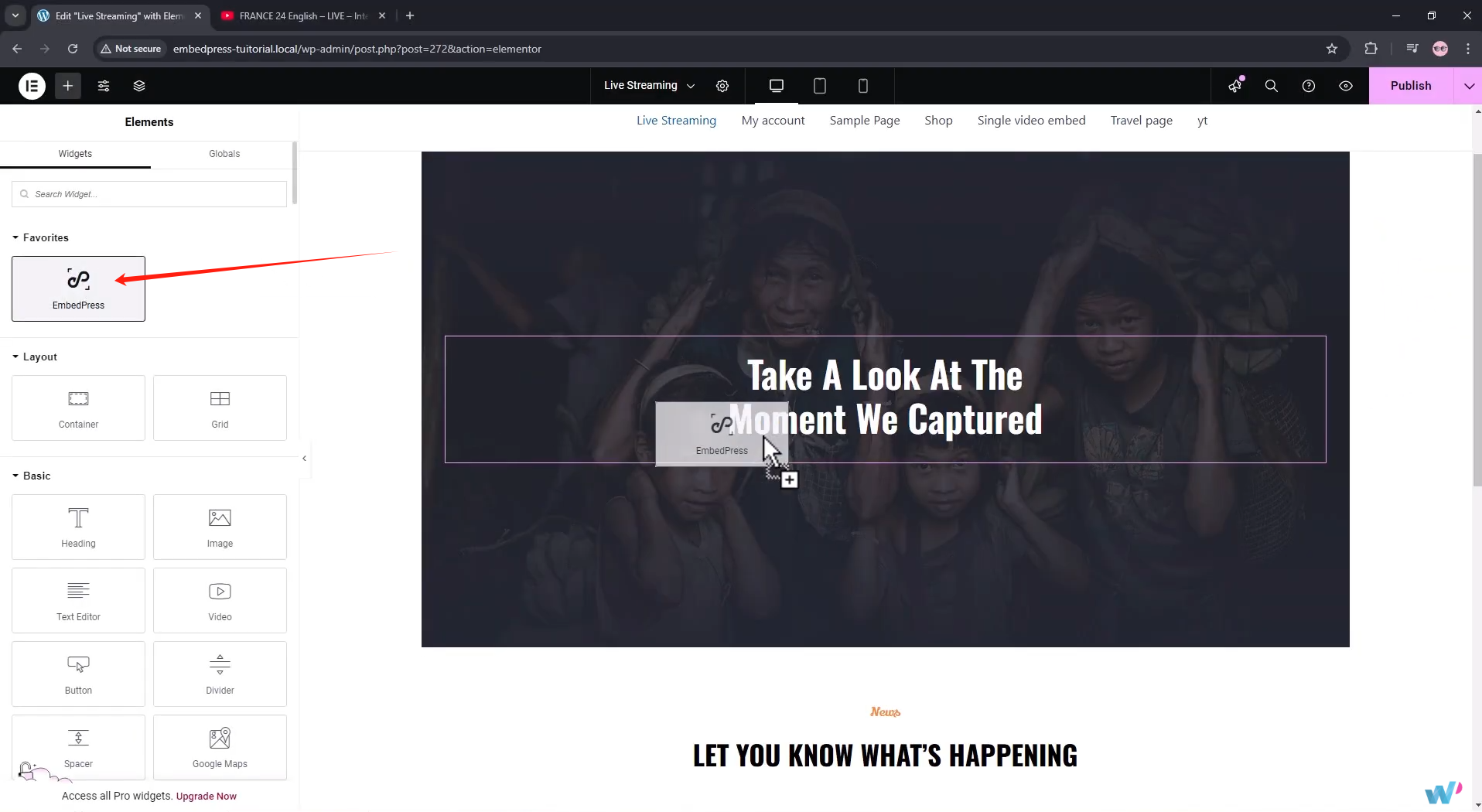
Task: Click the News subheading text
Action: pos(885,711)
